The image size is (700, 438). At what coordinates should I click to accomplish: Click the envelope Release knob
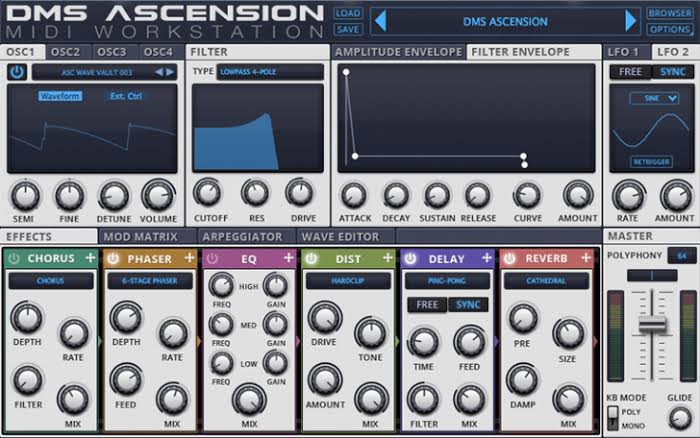pyautogui.click(x=477, y=195)
